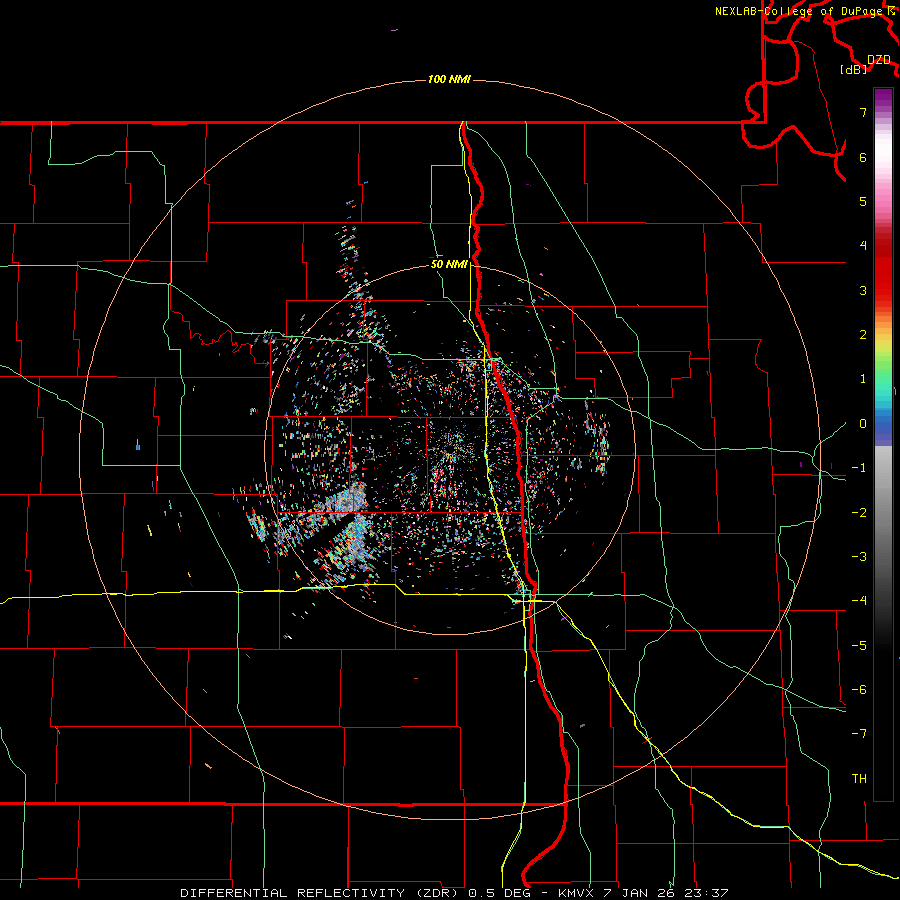Click the "6" value on color scale
This screenshot has height=900, width=900.
(863, 157)
